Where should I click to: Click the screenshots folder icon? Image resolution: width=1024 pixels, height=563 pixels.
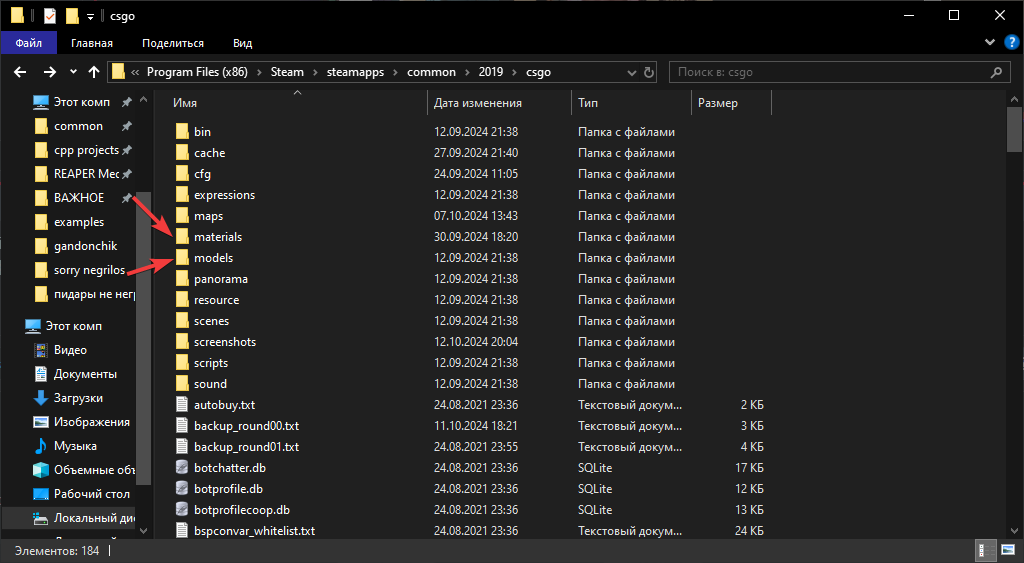(x=182, y=342)
